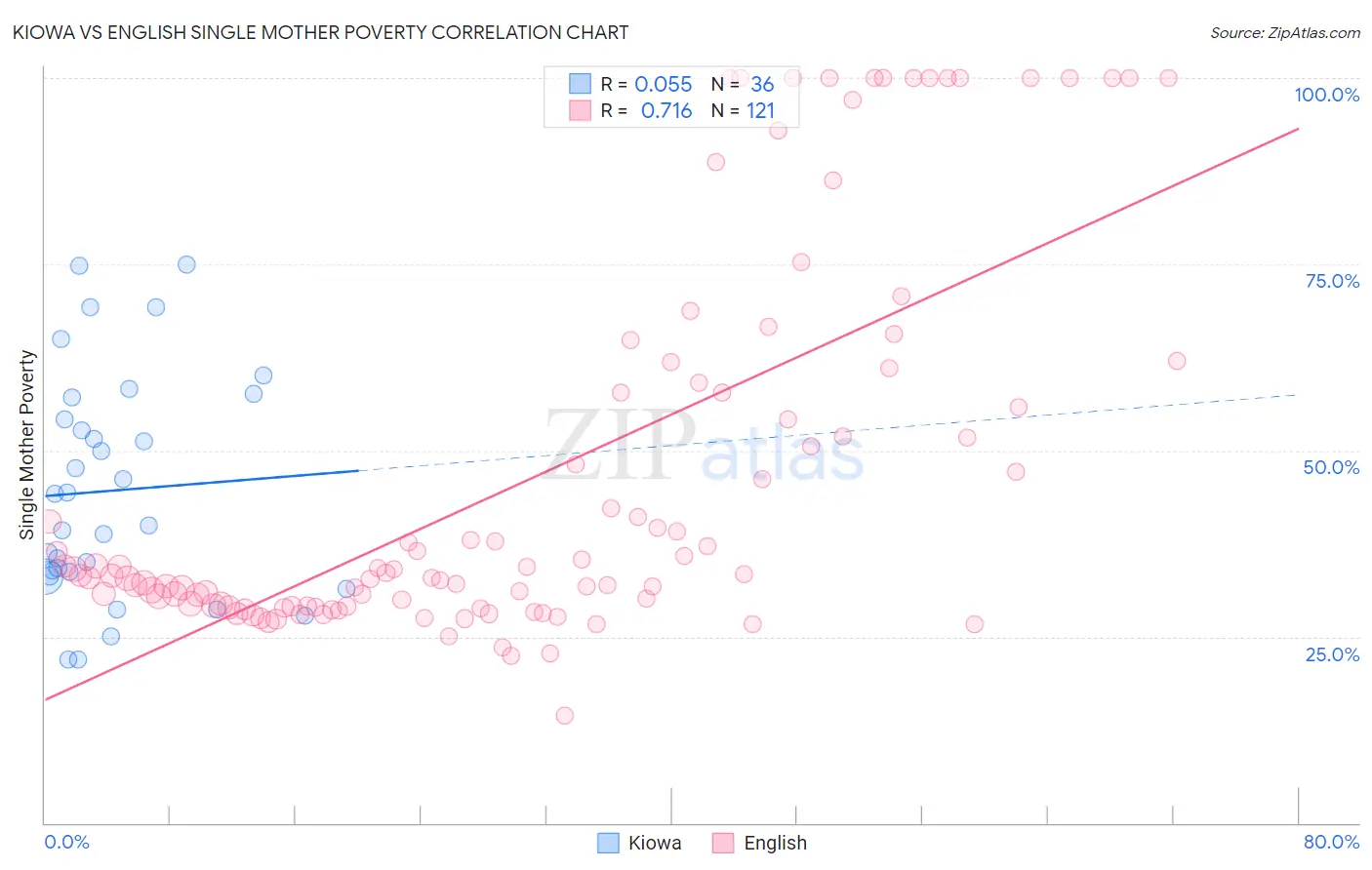Click the 25.0% y-axis tick label
The image size is (1372, 870).
[1332, 654]
